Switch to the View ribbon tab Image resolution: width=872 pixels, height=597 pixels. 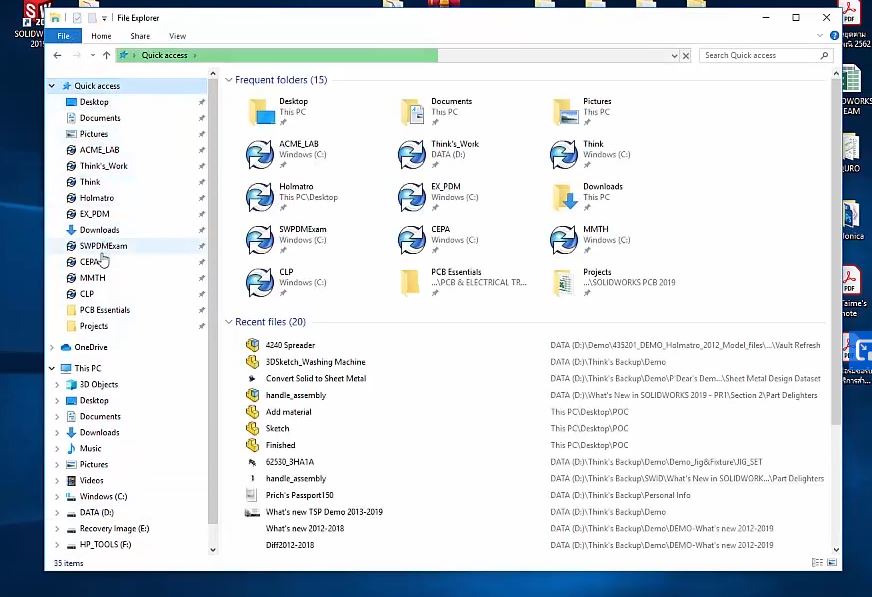click(x=177, y=36)
